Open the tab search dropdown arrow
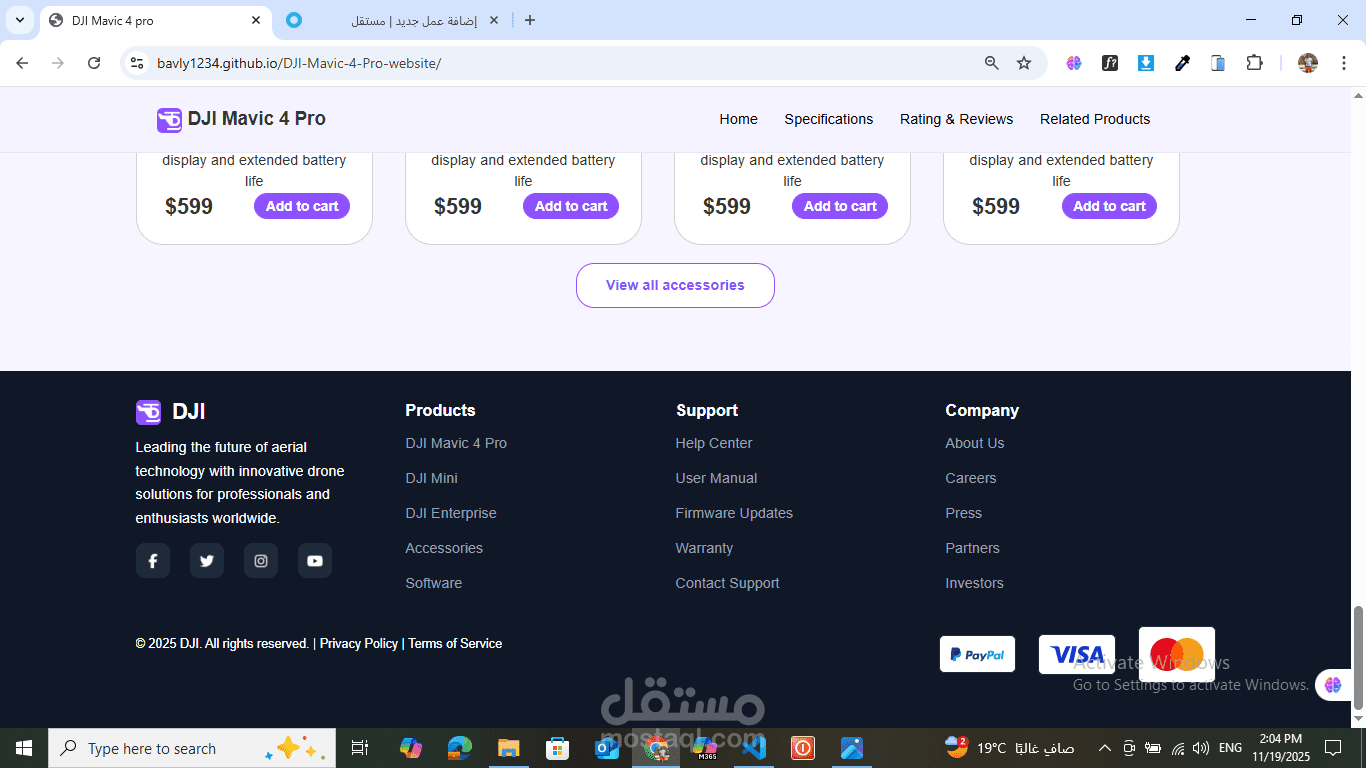The width and height of the screenshot is (1366, 768). tap(20, 20)
